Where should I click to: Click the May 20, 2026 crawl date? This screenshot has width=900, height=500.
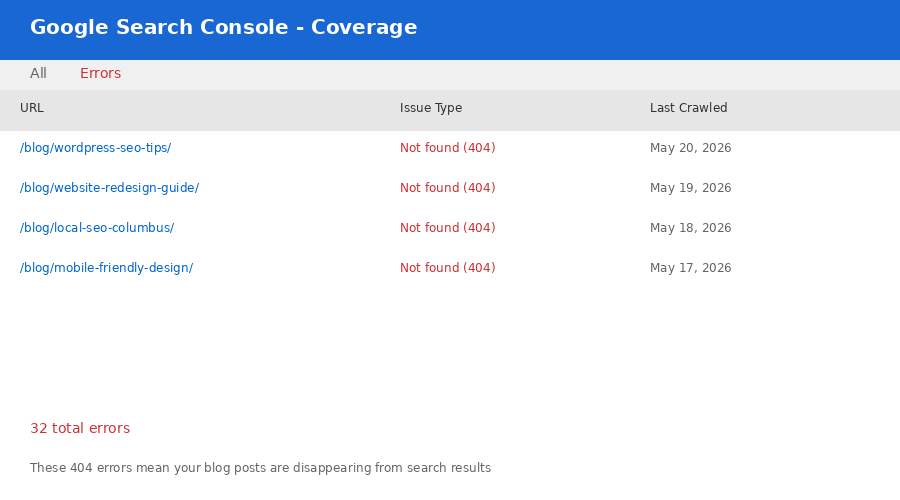point(690,148)
